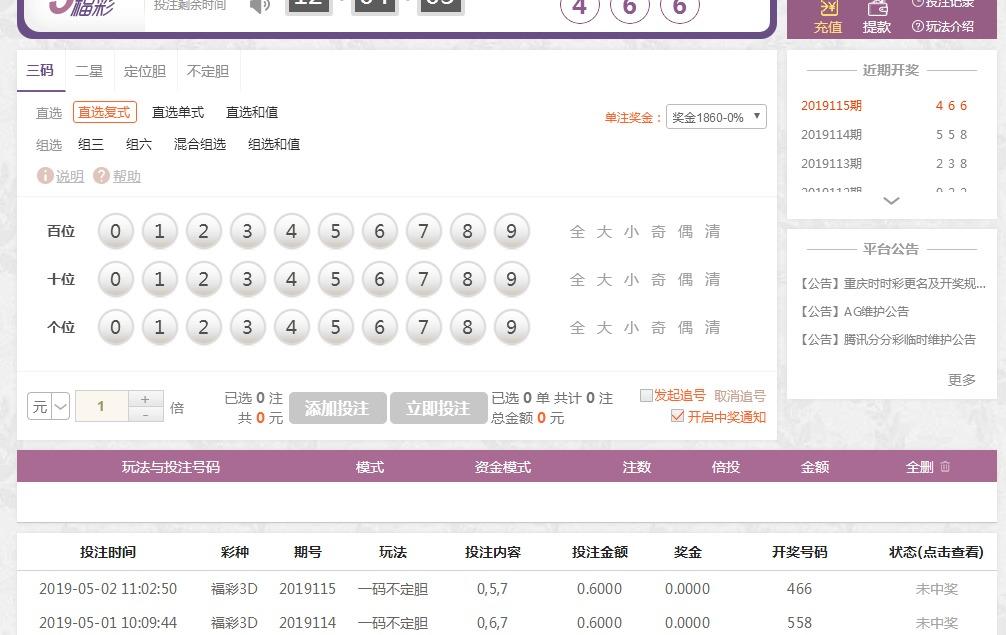The height and width of the screenshot is (635, 1006).
Task: Mute sound with the speaker icon
Action: tap(260, 6)
